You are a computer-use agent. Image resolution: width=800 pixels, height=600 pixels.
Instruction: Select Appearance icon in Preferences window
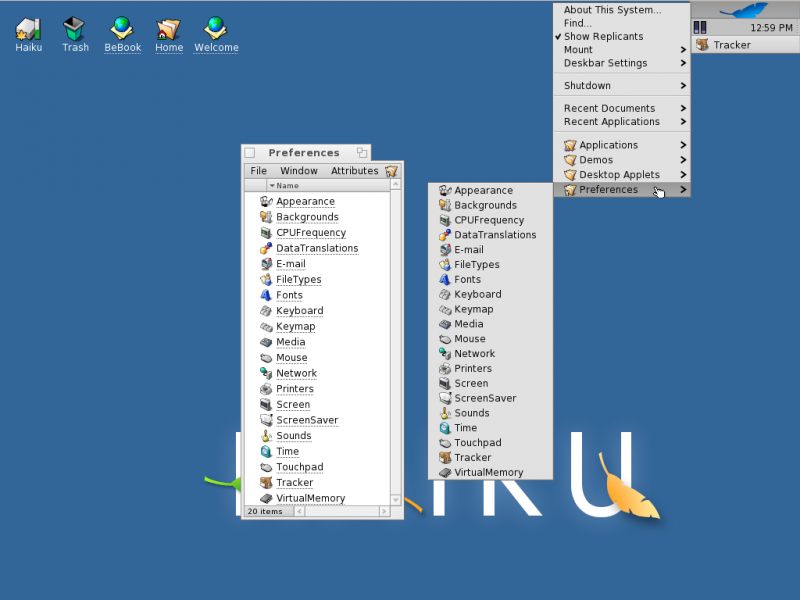(x=266, y=202)
